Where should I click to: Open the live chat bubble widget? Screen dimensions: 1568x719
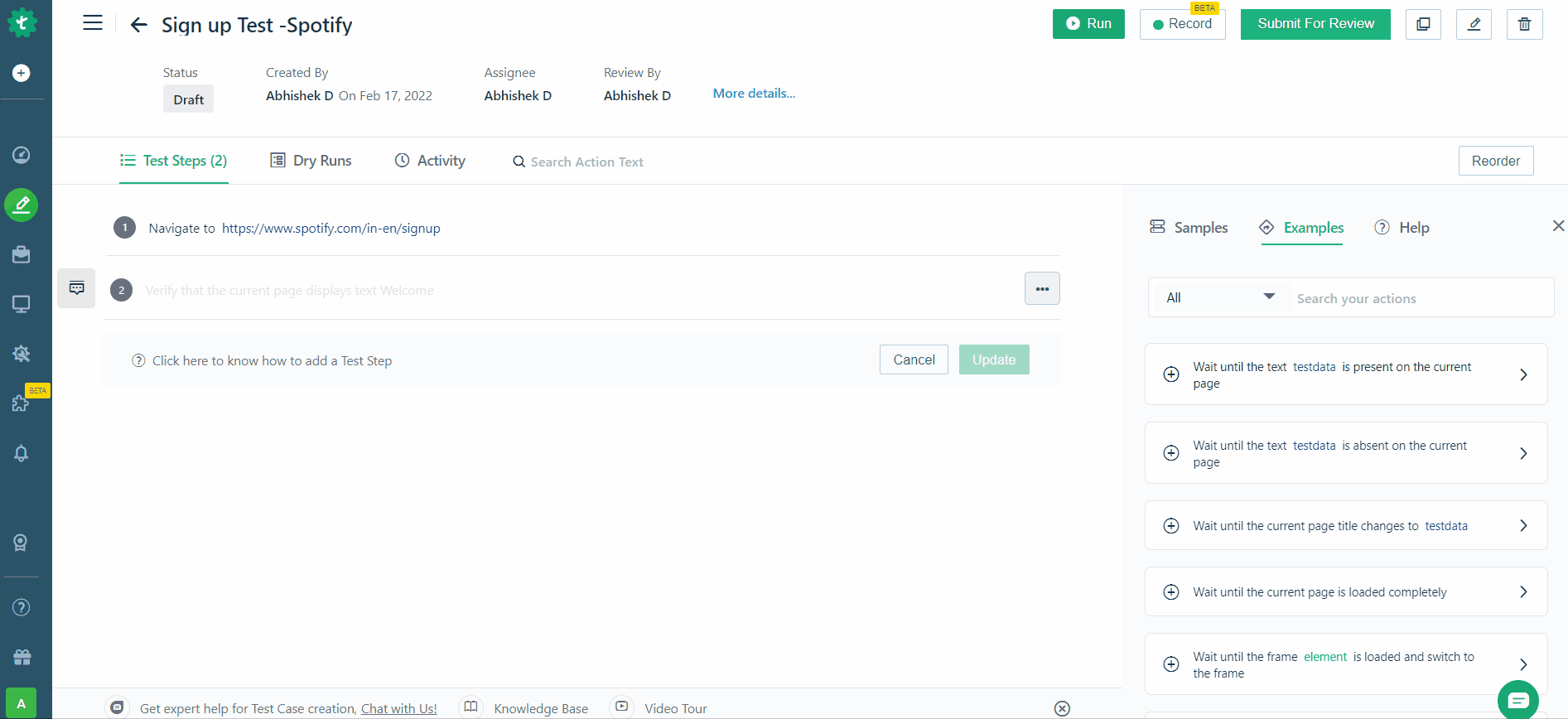tap(1518, 700)
